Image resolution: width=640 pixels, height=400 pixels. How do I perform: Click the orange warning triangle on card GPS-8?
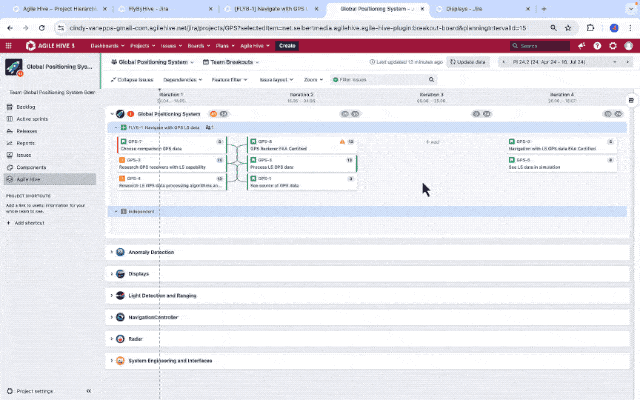pos(342,142)
